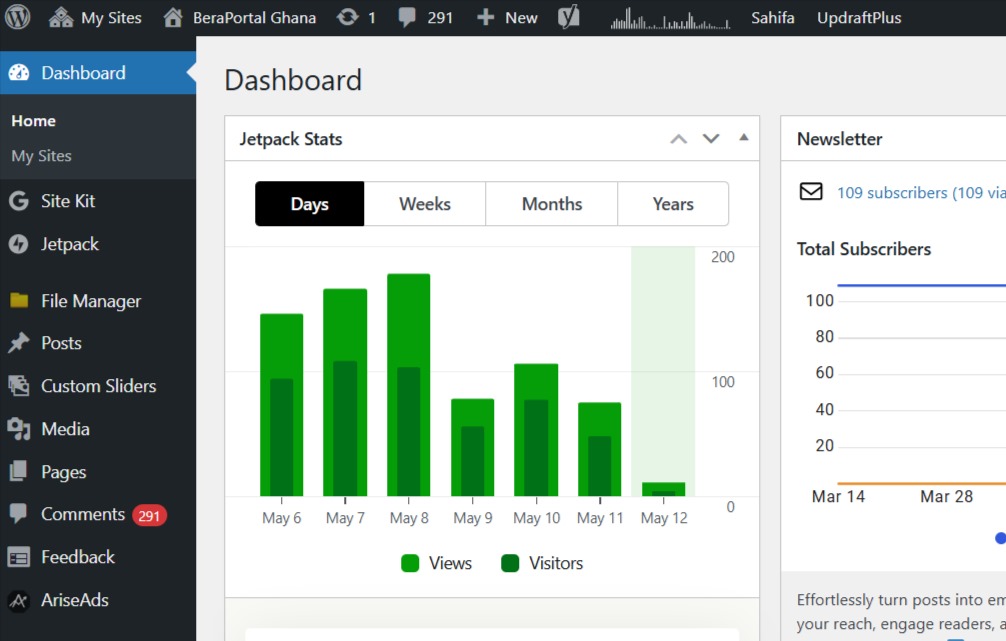Move Jetpack Stats widget down
Viewport: 1006px width, 641px height.
711,139
